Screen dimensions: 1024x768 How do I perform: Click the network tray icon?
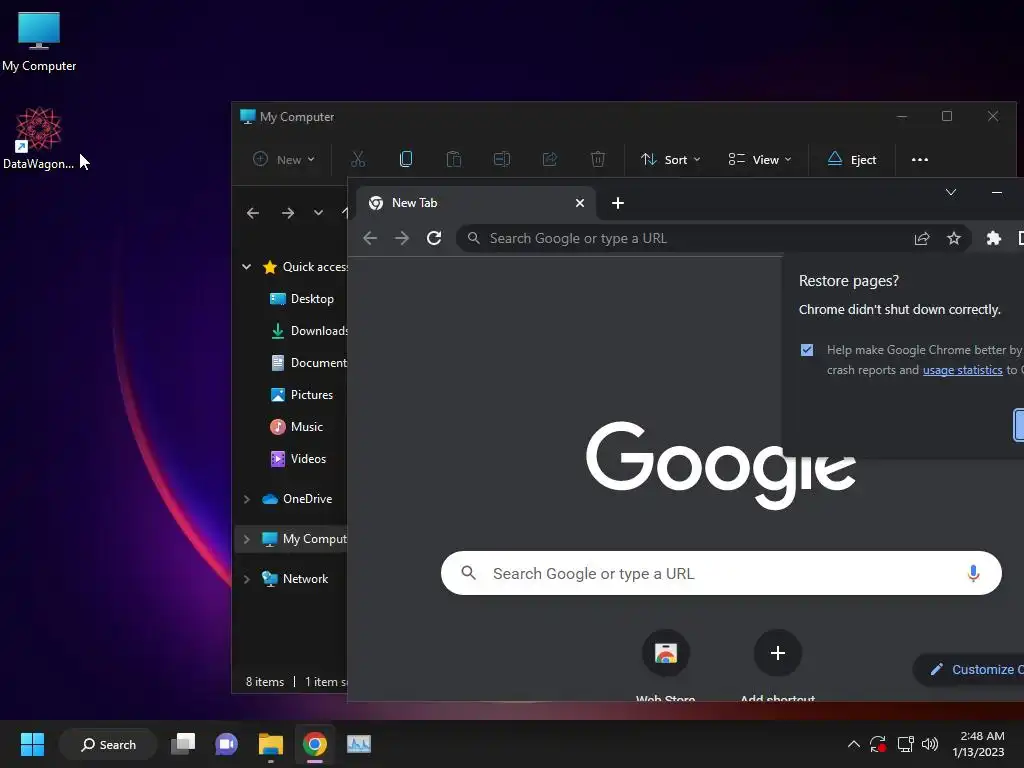(x=905, y=744)
